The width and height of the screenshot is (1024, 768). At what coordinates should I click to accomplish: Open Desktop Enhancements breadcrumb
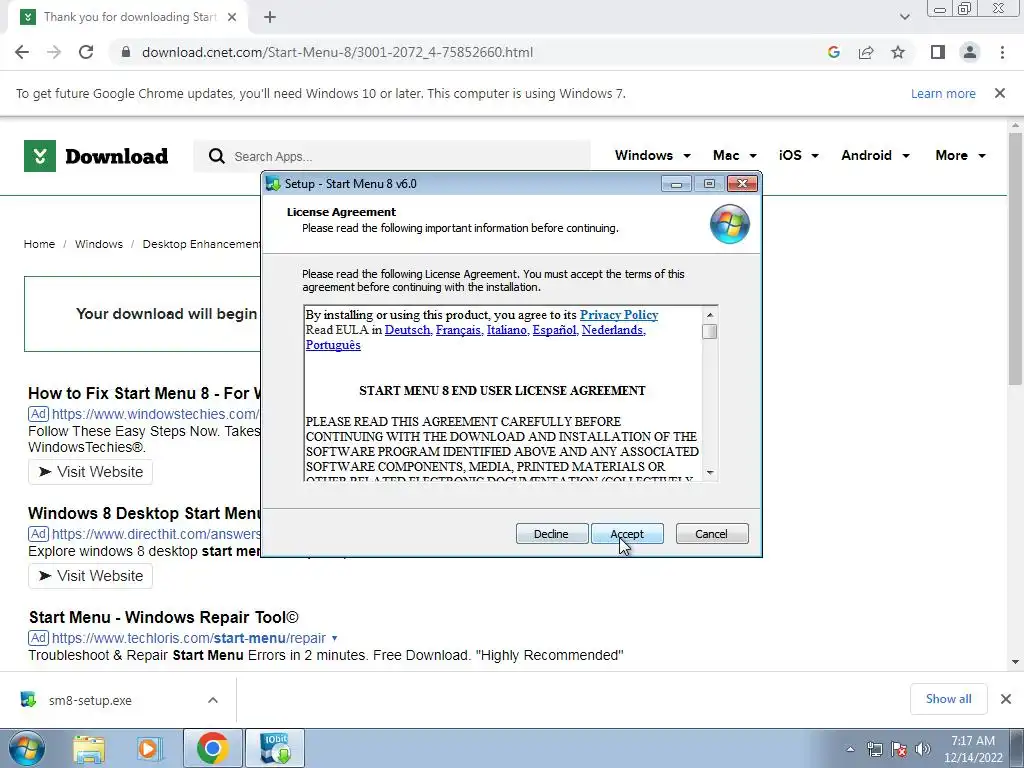point(201,244)
